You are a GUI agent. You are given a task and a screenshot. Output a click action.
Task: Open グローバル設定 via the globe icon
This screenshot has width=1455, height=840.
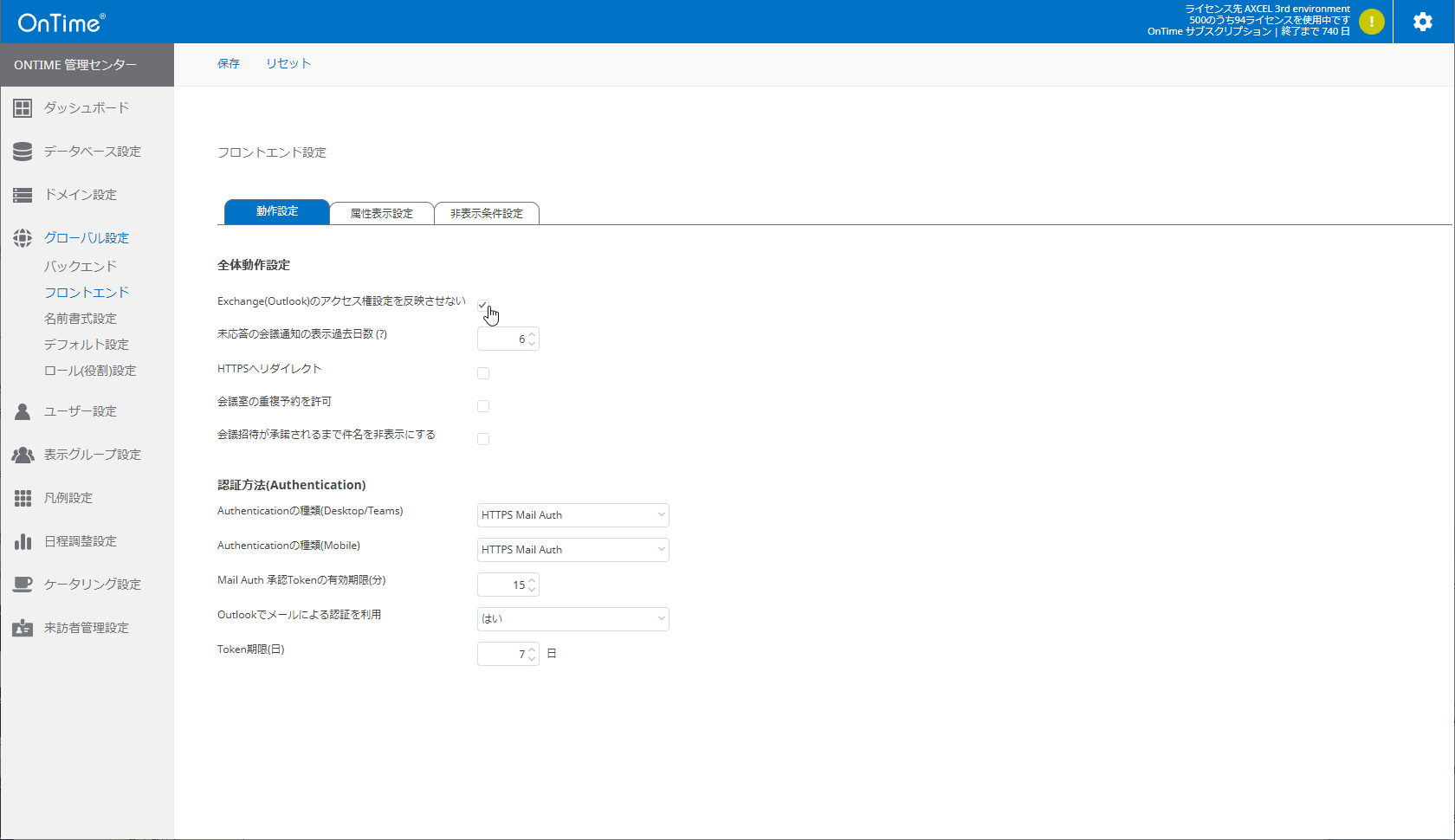click(x=22, y=237)
